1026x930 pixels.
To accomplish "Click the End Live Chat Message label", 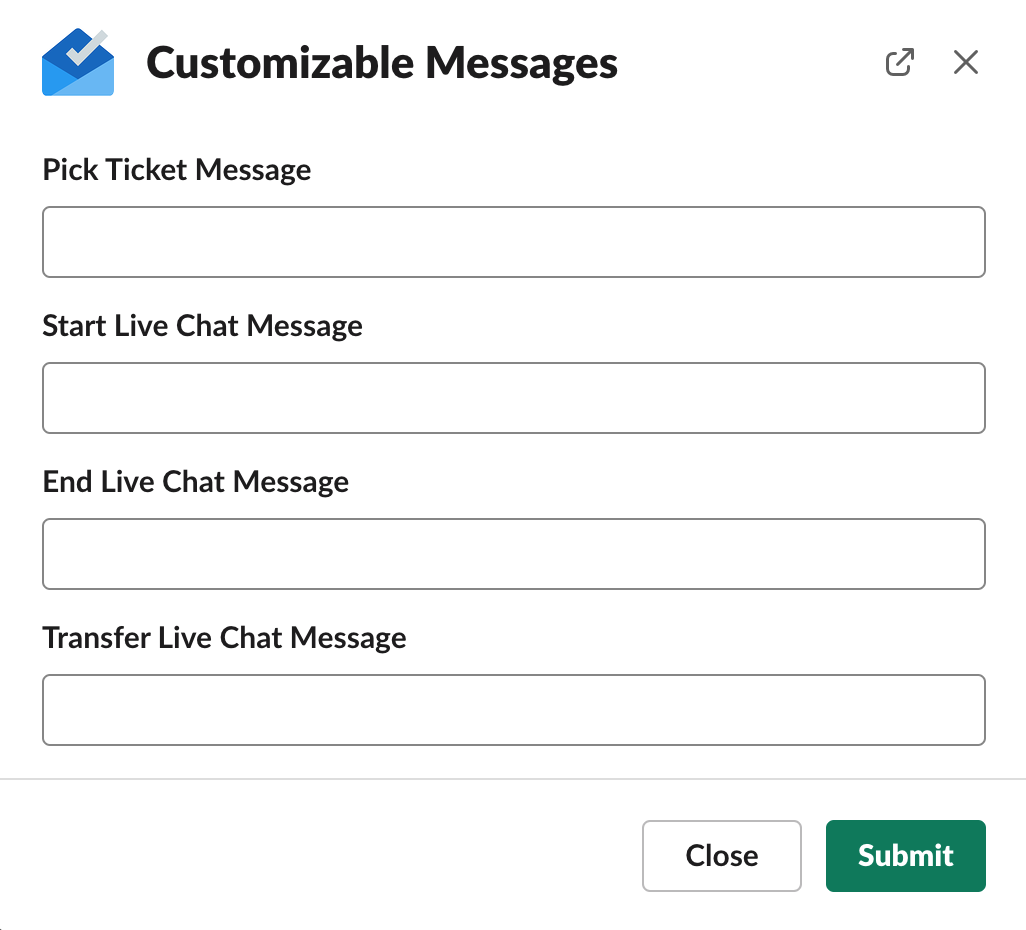I will click(x=196, y=482).
